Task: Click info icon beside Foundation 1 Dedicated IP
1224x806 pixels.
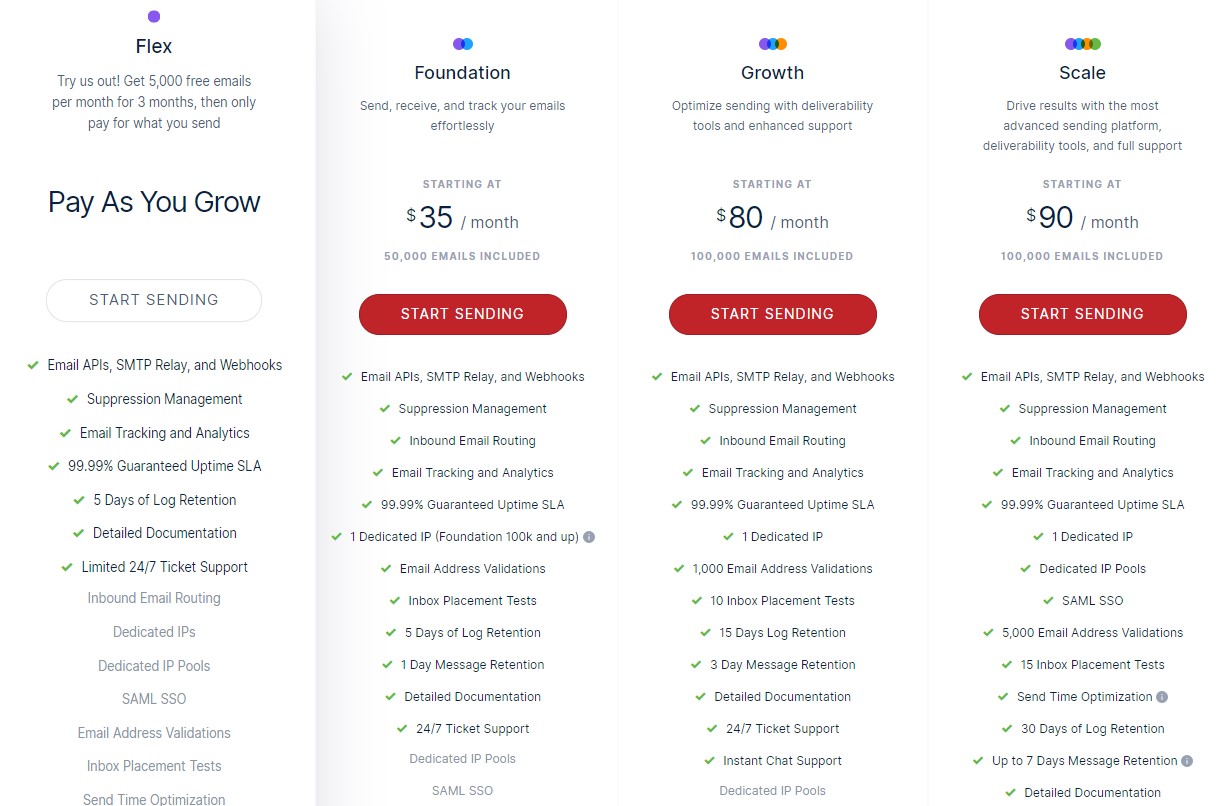Action: coord(589,537)
